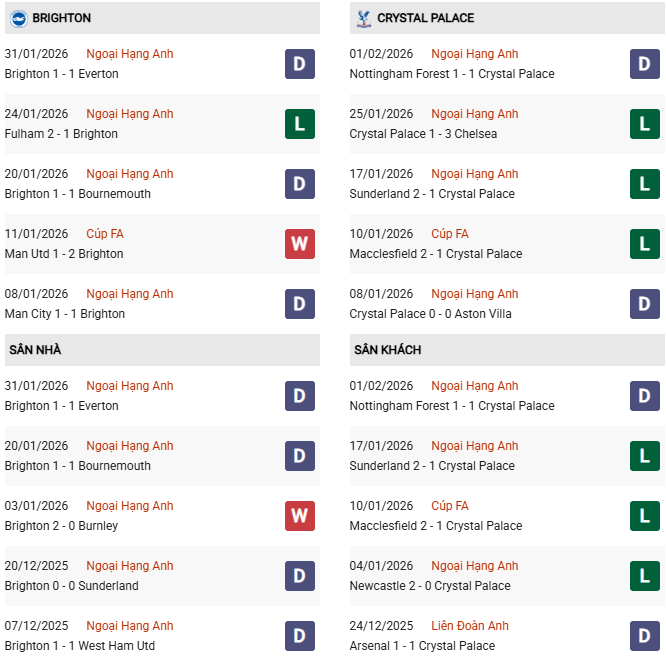Click the Brighton club crest icon

coord(18,18)
